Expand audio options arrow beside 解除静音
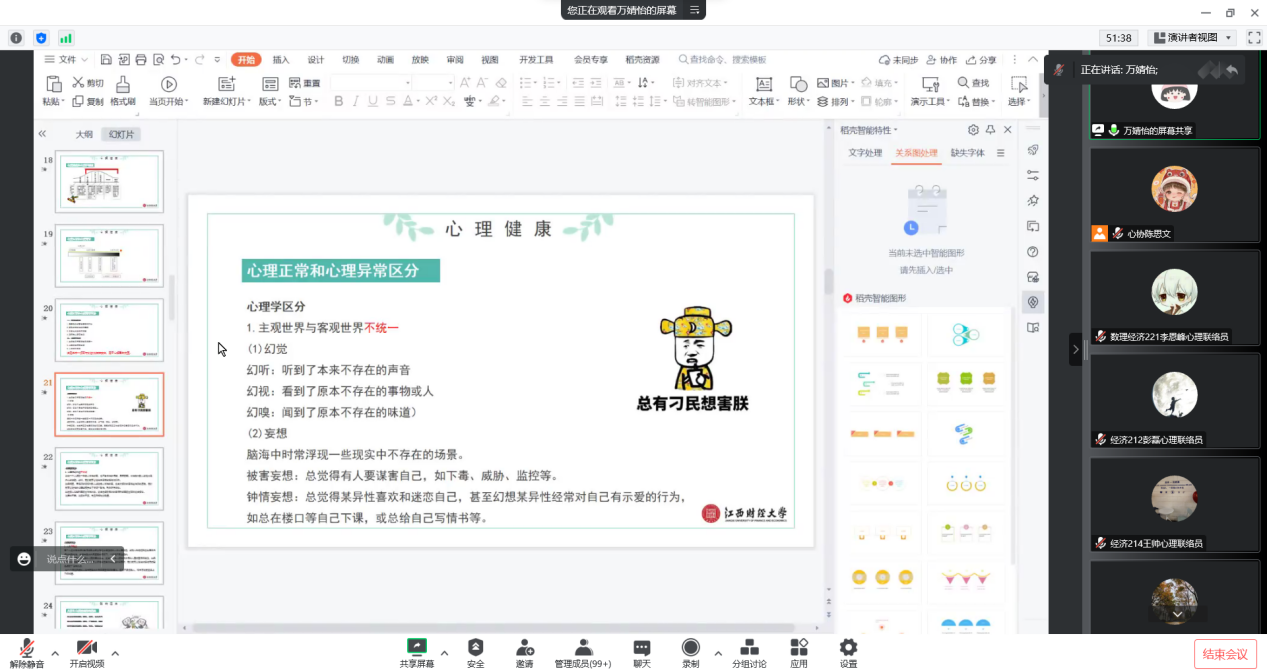The image size is (1267, 671). click(x=56, y=654)
